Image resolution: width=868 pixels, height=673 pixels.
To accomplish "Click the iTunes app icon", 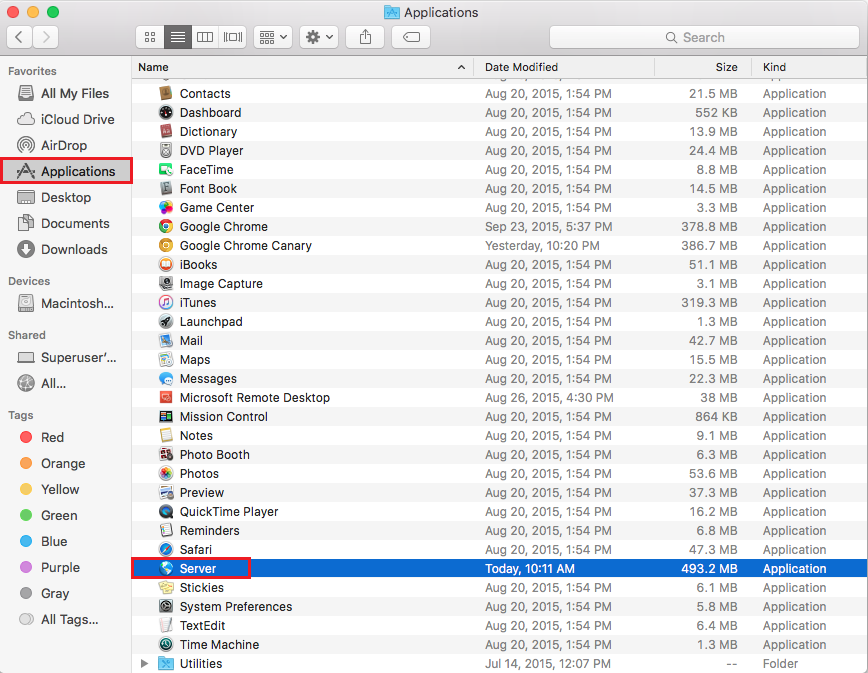I will pos(166,303).
